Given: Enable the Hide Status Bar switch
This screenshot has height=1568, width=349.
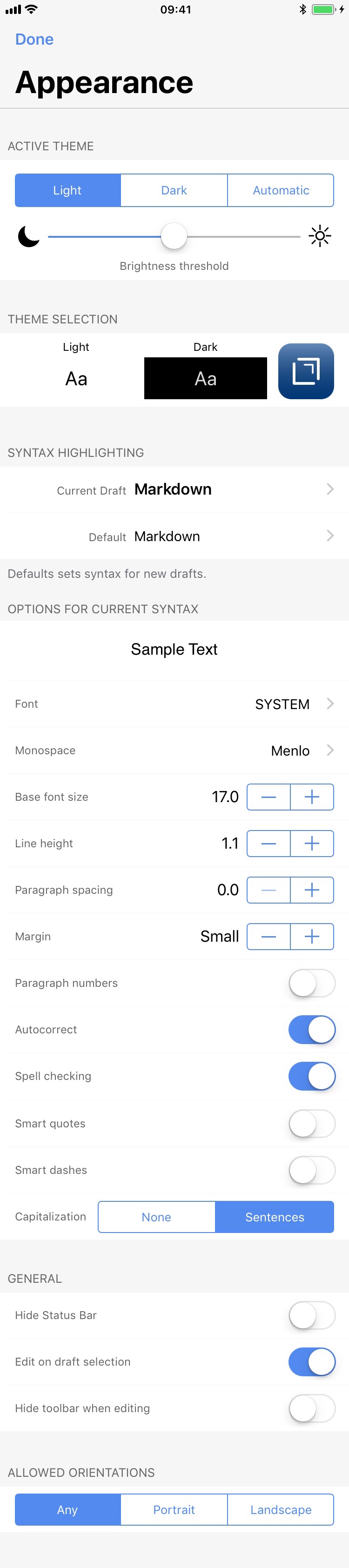Looking at the screenshot, I should click(312, 1315).
